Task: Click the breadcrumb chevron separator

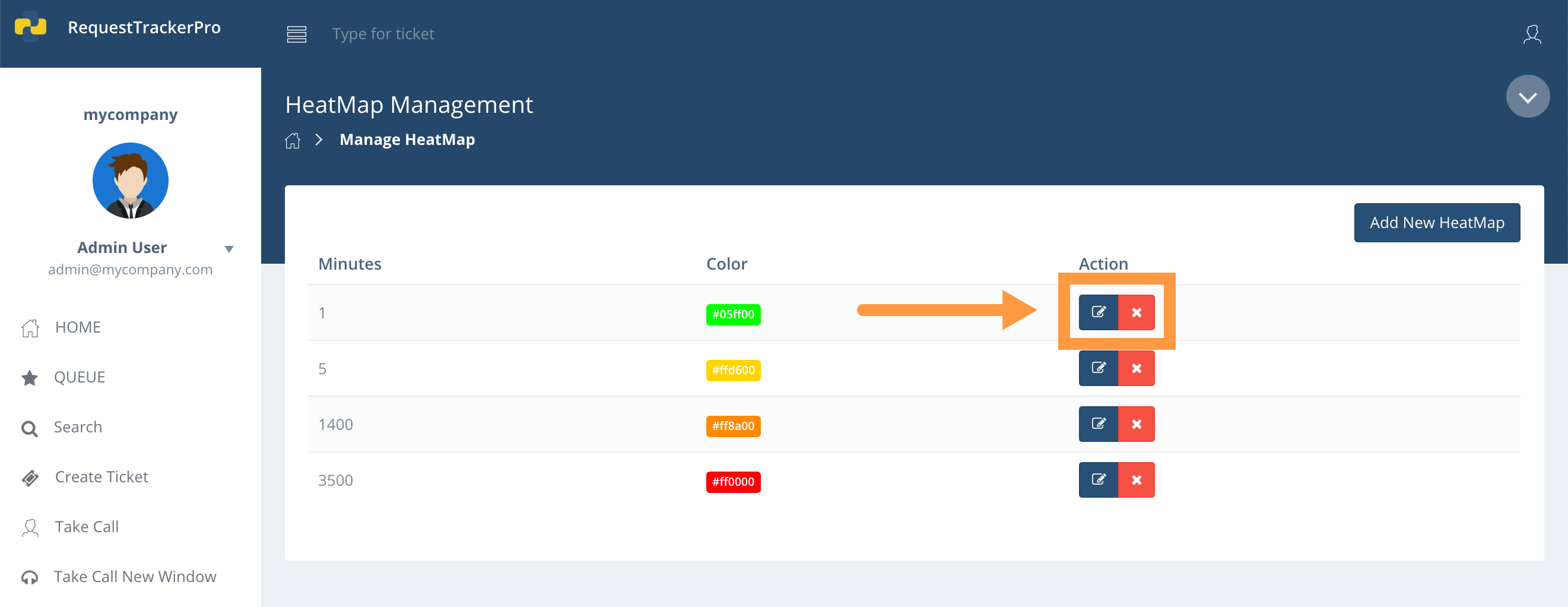Action: coord(319,140)
